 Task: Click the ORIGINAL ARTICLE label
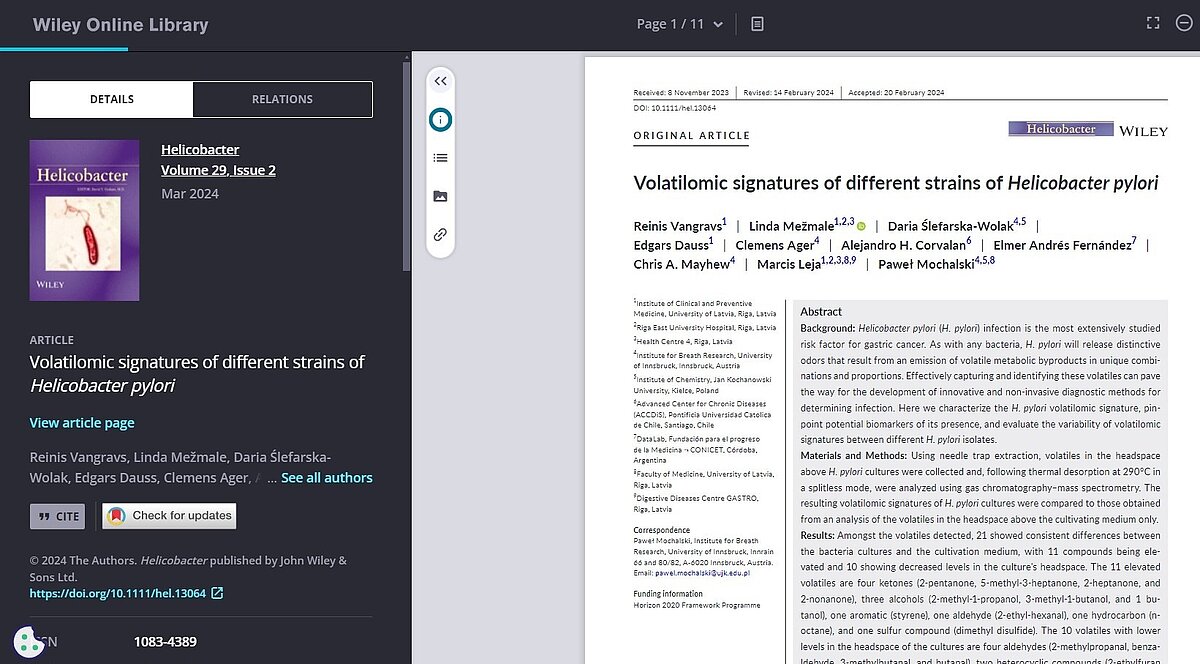(692, 136)
